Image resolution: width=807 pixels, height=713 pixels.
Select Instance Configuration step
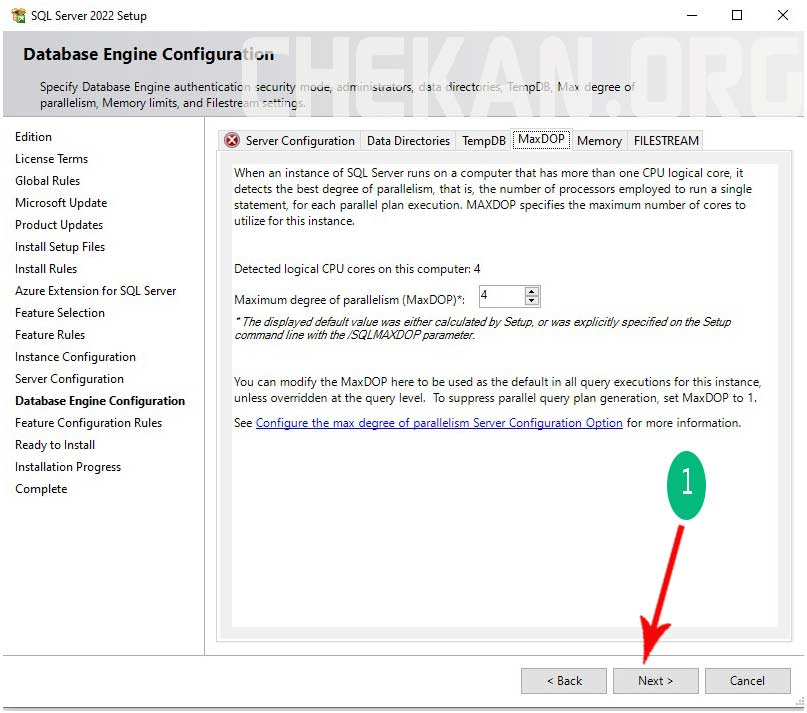pyautogui.click(x=75, y=357)
